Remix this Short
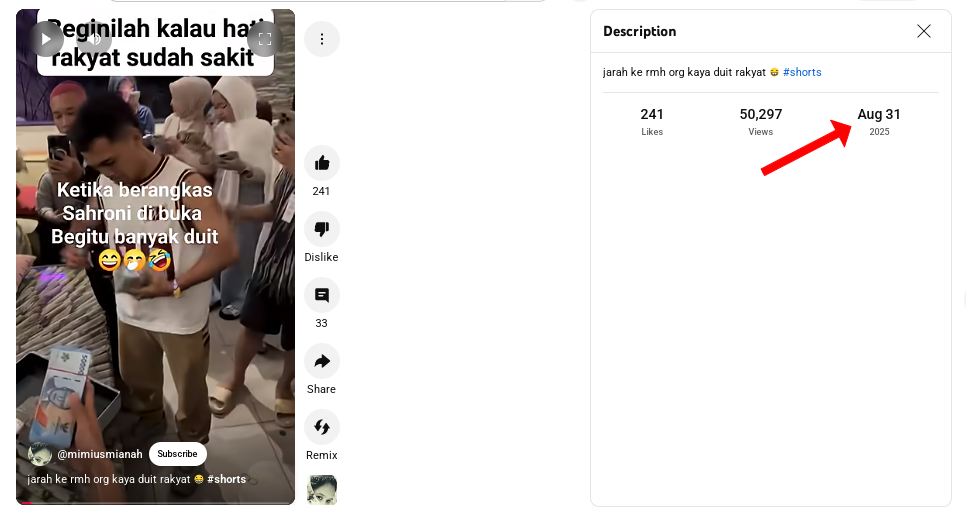966x512 pixels. tap(322, 427)
